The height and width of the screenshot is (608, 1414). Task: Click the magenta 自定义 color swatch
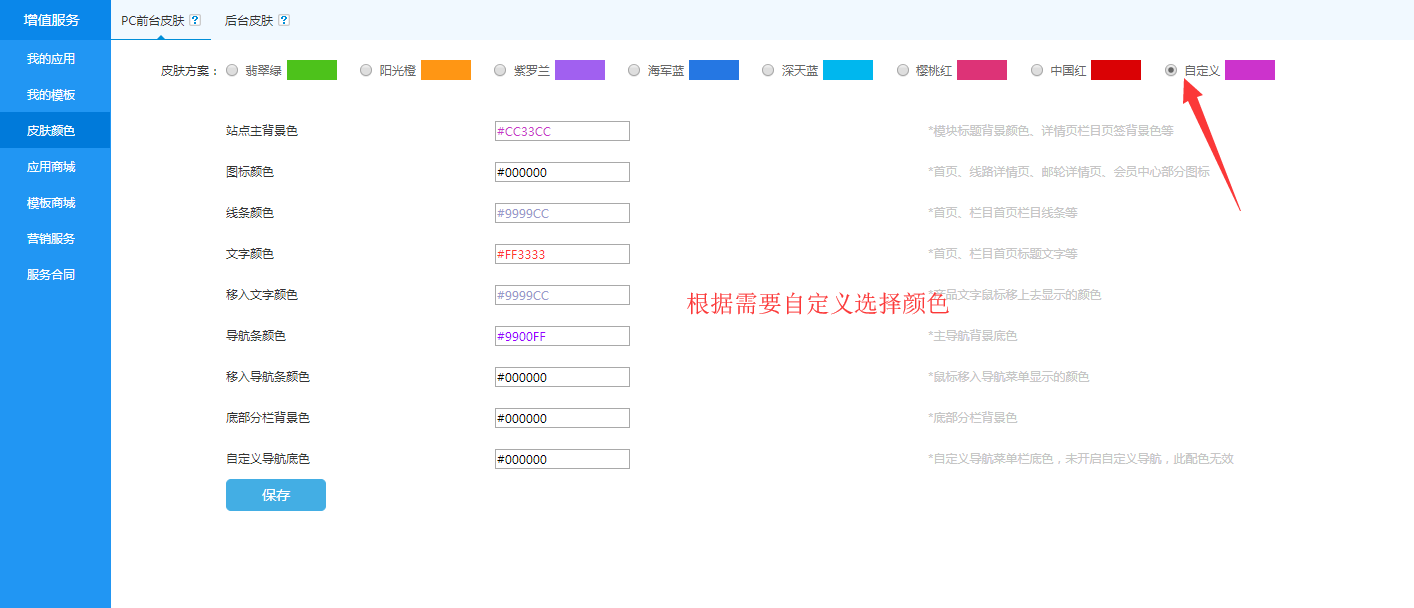[1250, 70]
